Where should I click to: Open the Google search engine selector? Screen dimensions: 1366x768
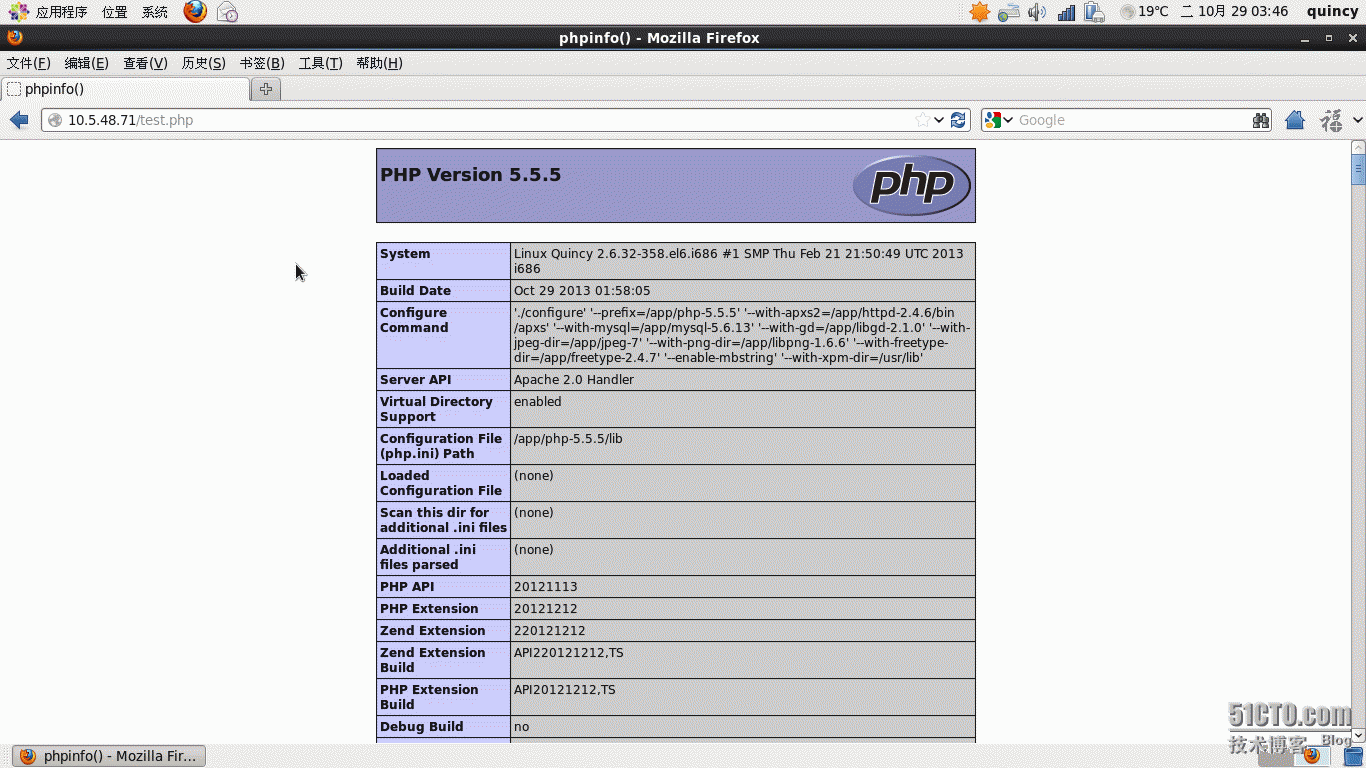tap(999, 120)
